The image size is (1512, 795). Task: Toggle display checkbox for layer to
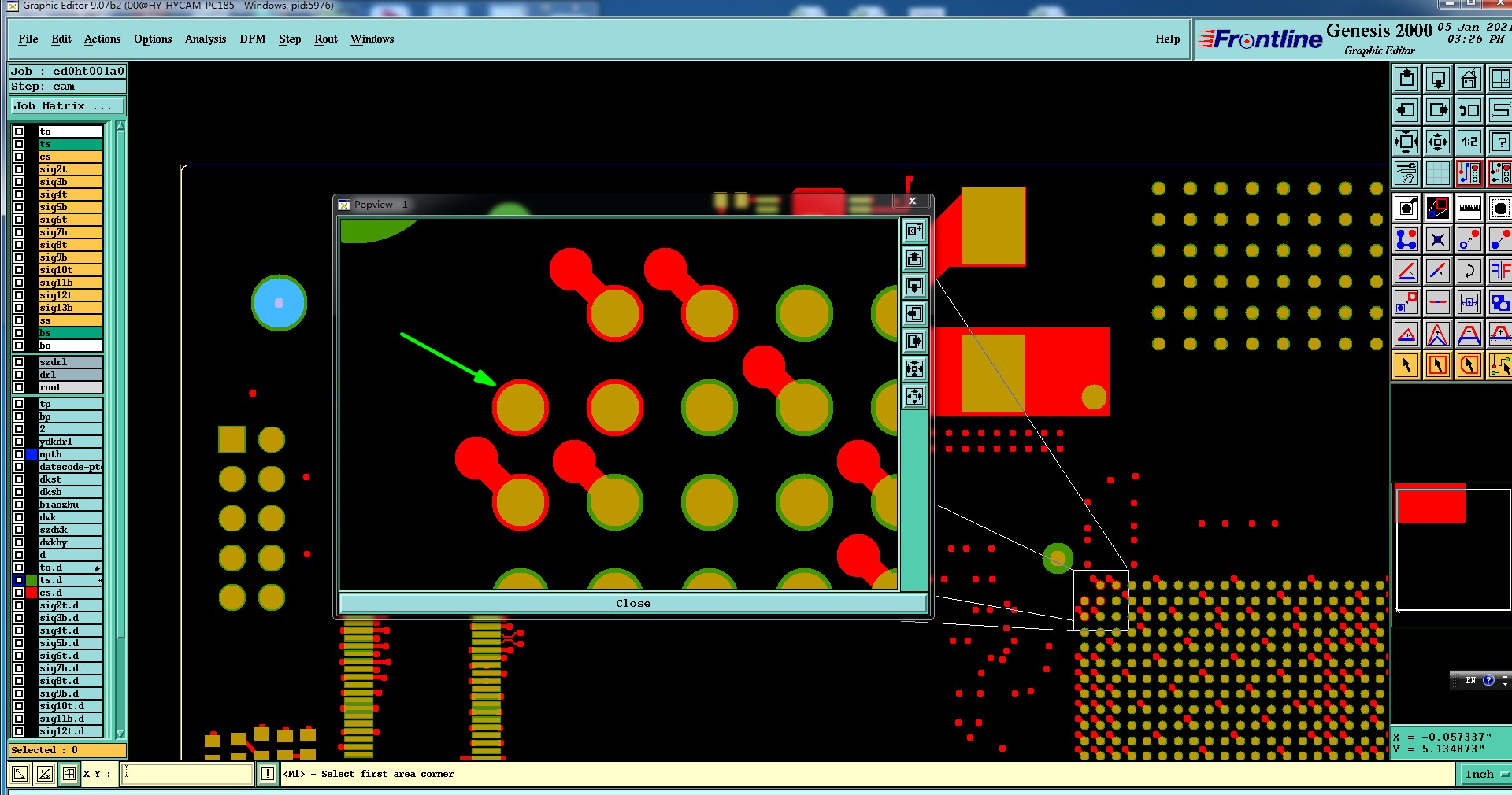19,131
